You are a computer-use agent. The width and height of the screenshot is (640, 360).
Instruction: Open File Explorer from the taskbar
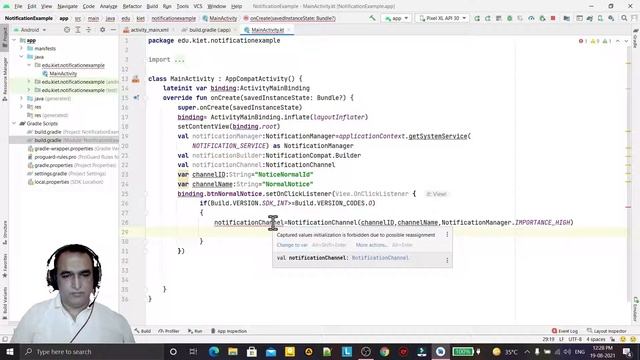233,351
